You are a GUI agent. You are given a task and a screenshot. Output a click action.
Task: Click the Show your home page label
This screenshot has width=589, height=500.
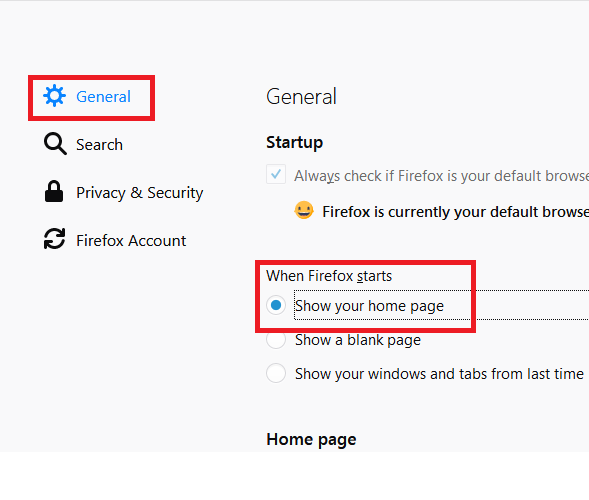[x=369, y=306]
